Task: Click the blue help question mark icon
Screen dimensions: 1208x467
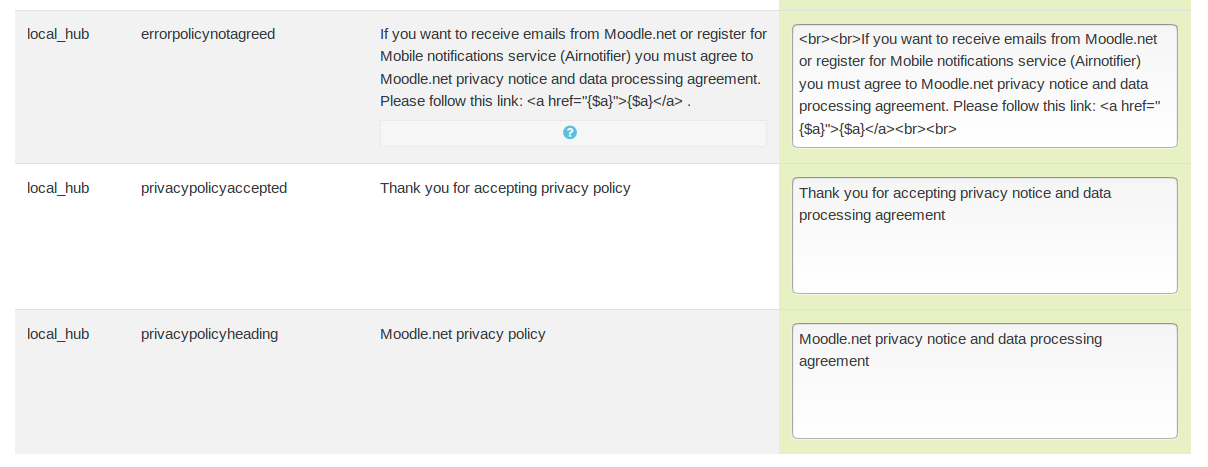Action: tap(570, 132)
